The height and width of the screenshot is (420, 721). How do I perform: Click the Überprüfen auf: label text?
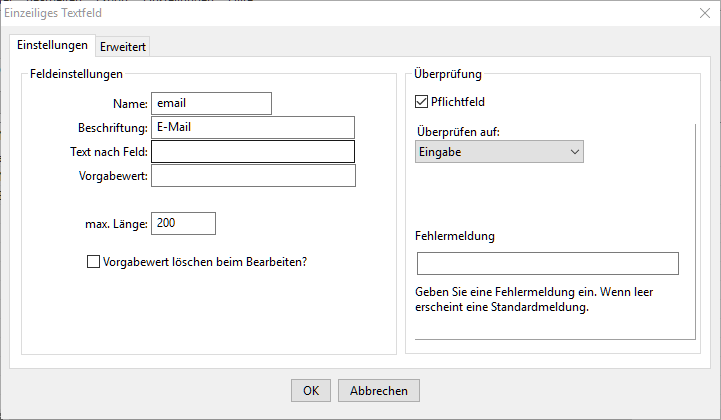458,132
